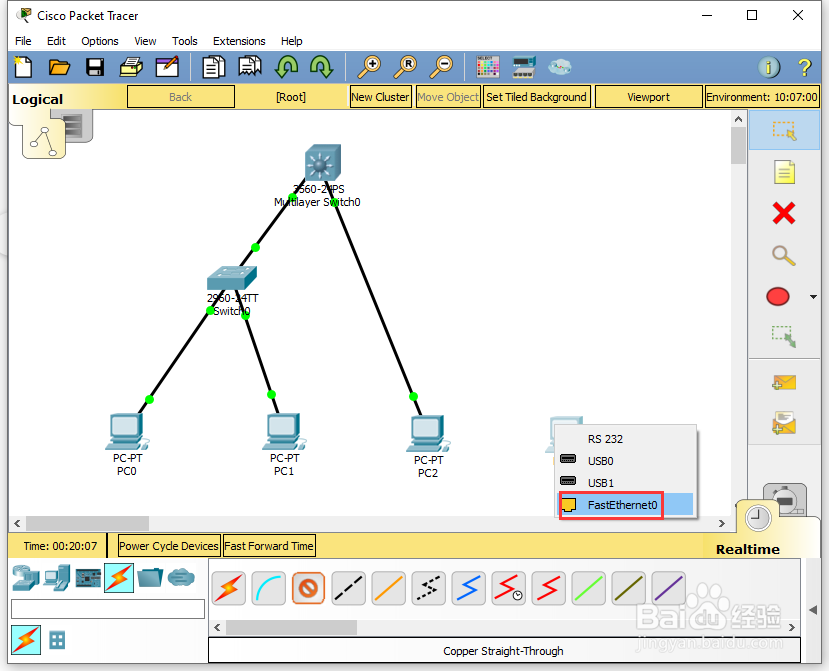This screenshot has width=829, height=671.
Task: Select the Multiuser Connection cloud category
Action: (181, 577)
